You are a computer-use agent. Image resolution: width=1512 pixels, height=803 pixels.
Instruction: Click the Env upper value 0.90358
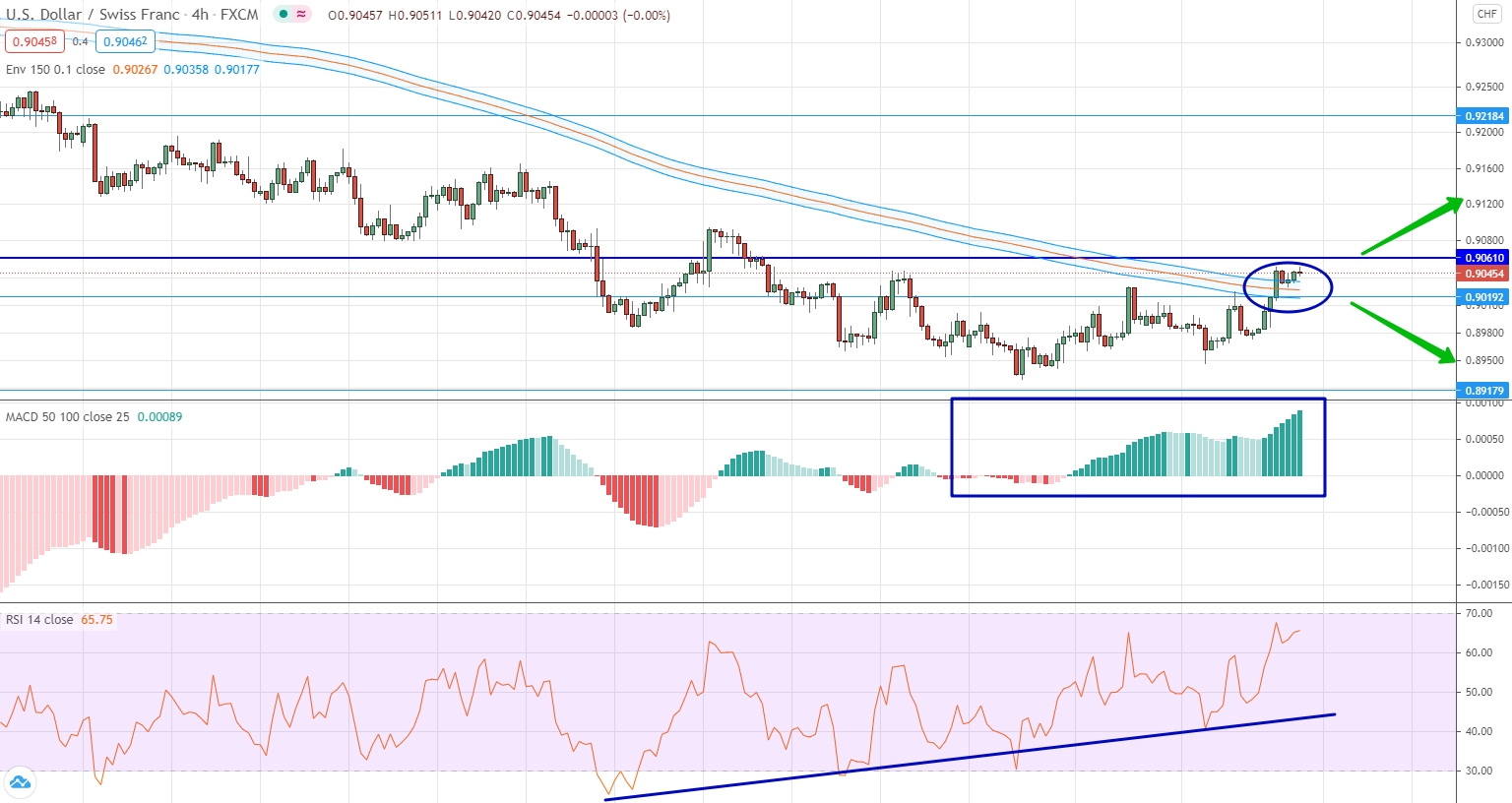[x=186, y=70]
